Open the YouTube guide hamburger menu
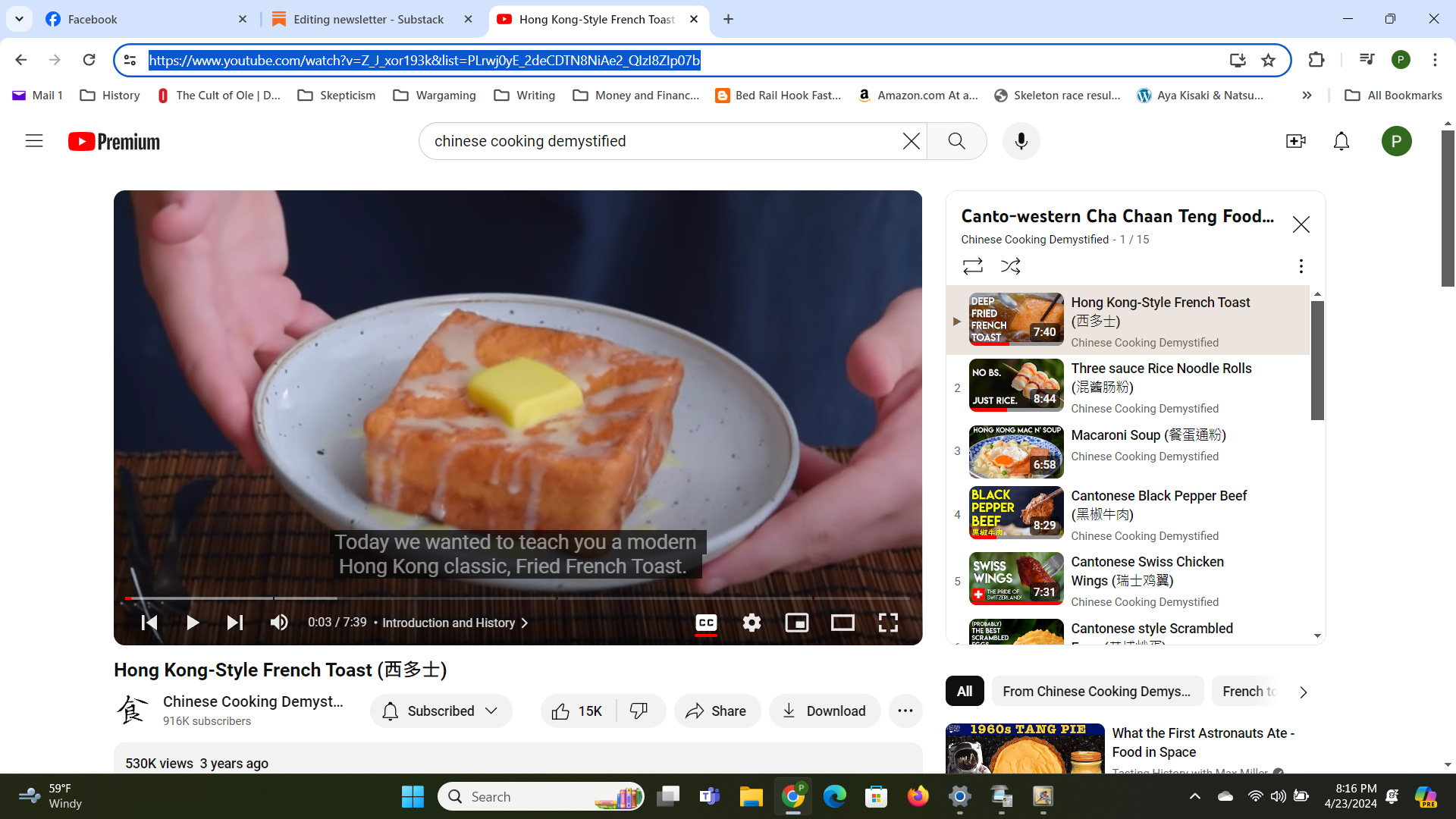Viewport: 1456px width, 819px height. pos(34,141)
